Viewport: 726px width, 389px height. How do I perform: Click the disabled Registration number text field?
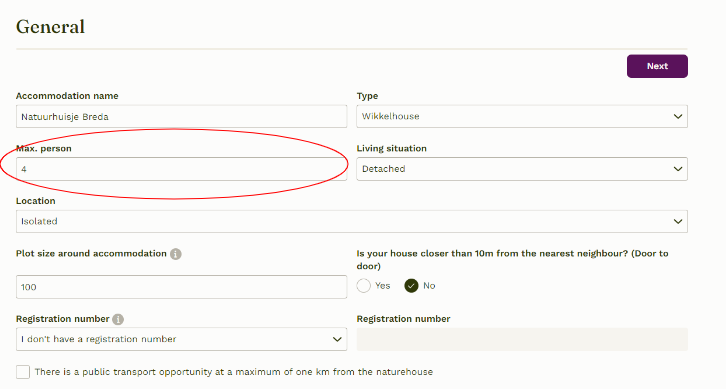point(522,339)
